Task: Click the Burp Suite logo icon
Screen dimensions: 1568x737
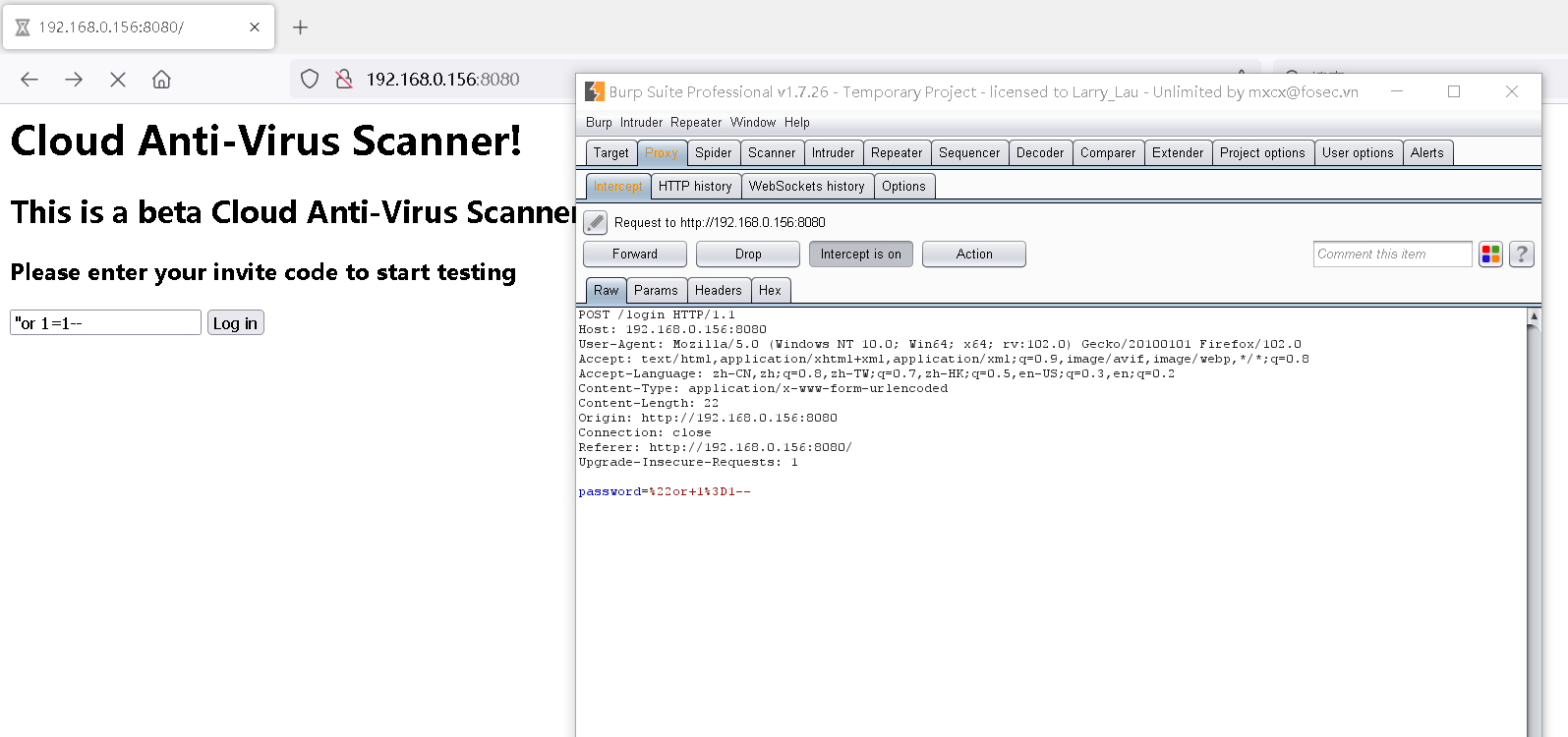Action: pos(595,91)
